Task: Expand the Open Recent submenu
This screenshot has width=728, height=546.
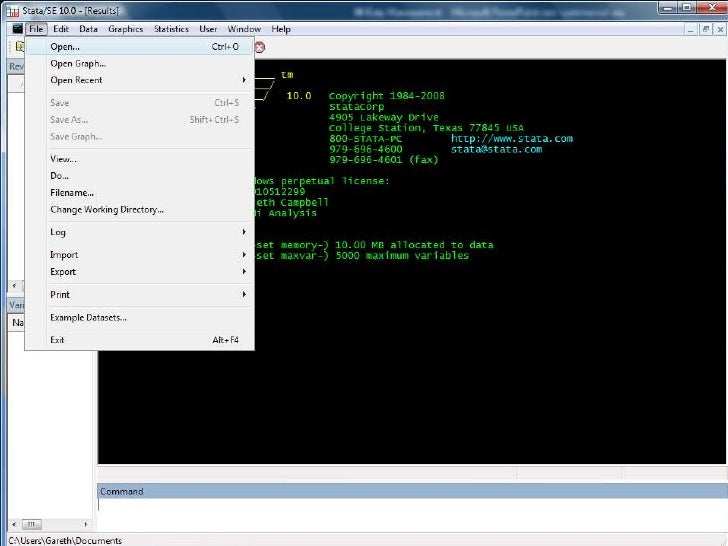Action: click(139, 80)
